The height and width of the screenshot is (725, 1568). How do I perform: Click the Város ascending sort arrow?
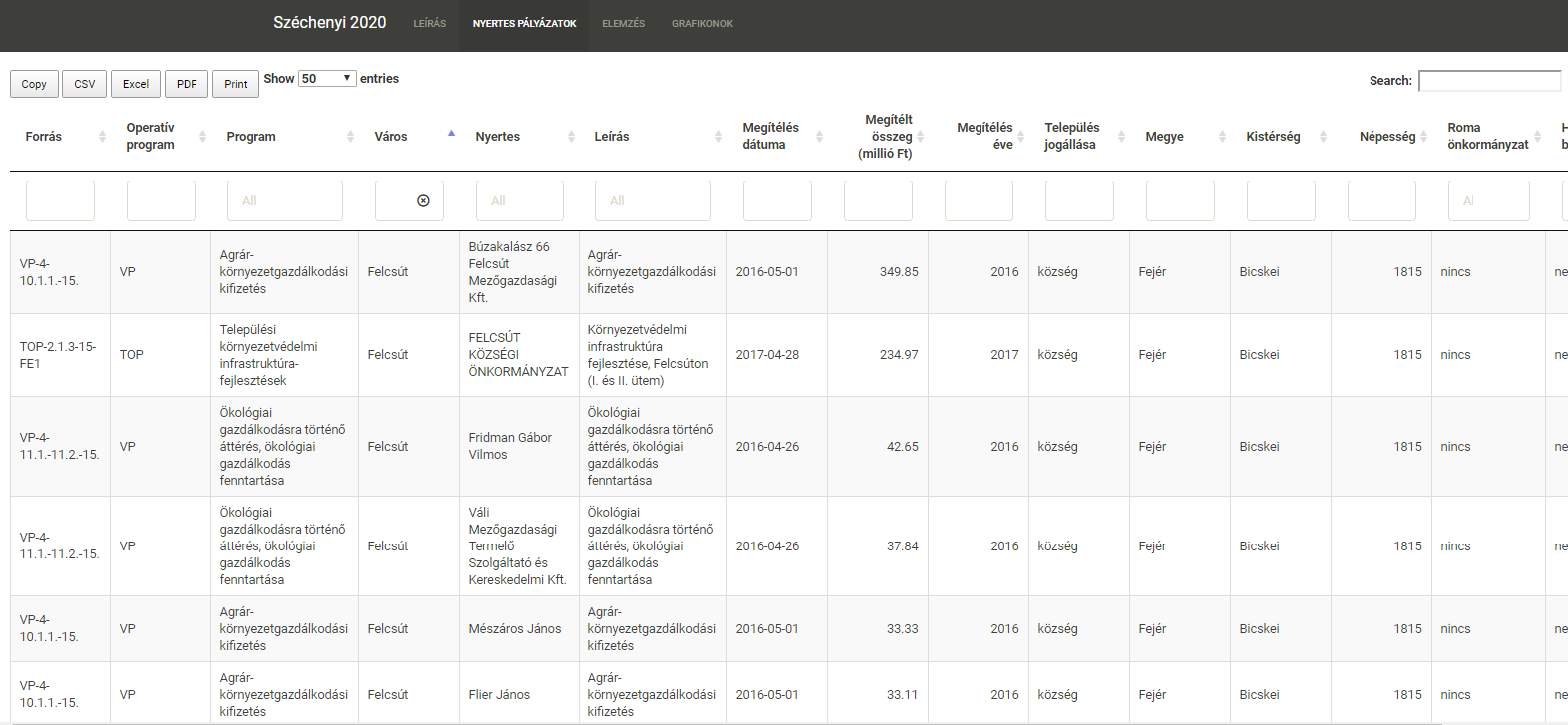tap(451, 133)
